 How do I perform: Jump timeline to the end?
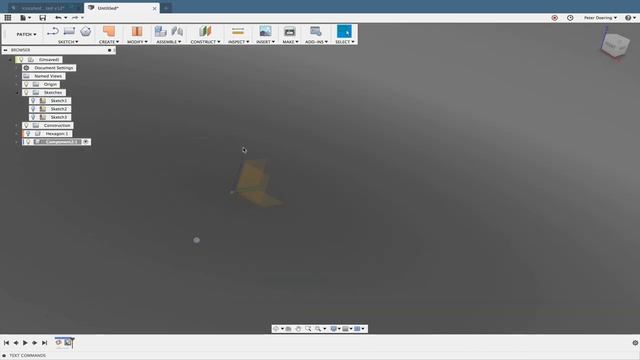[x=44, y=343]
